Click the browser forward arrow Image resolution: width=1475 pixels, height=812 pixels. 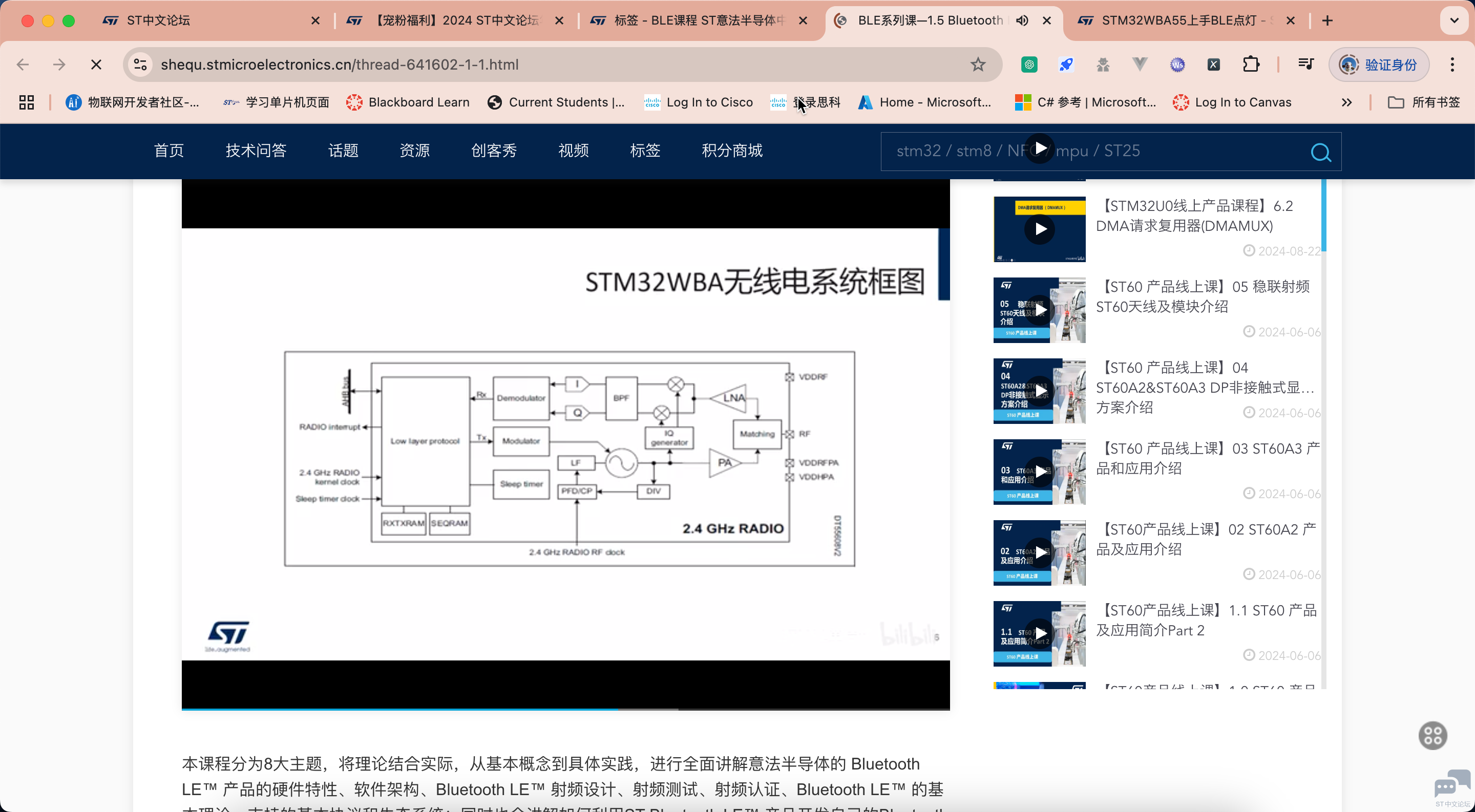coord(59,65)
